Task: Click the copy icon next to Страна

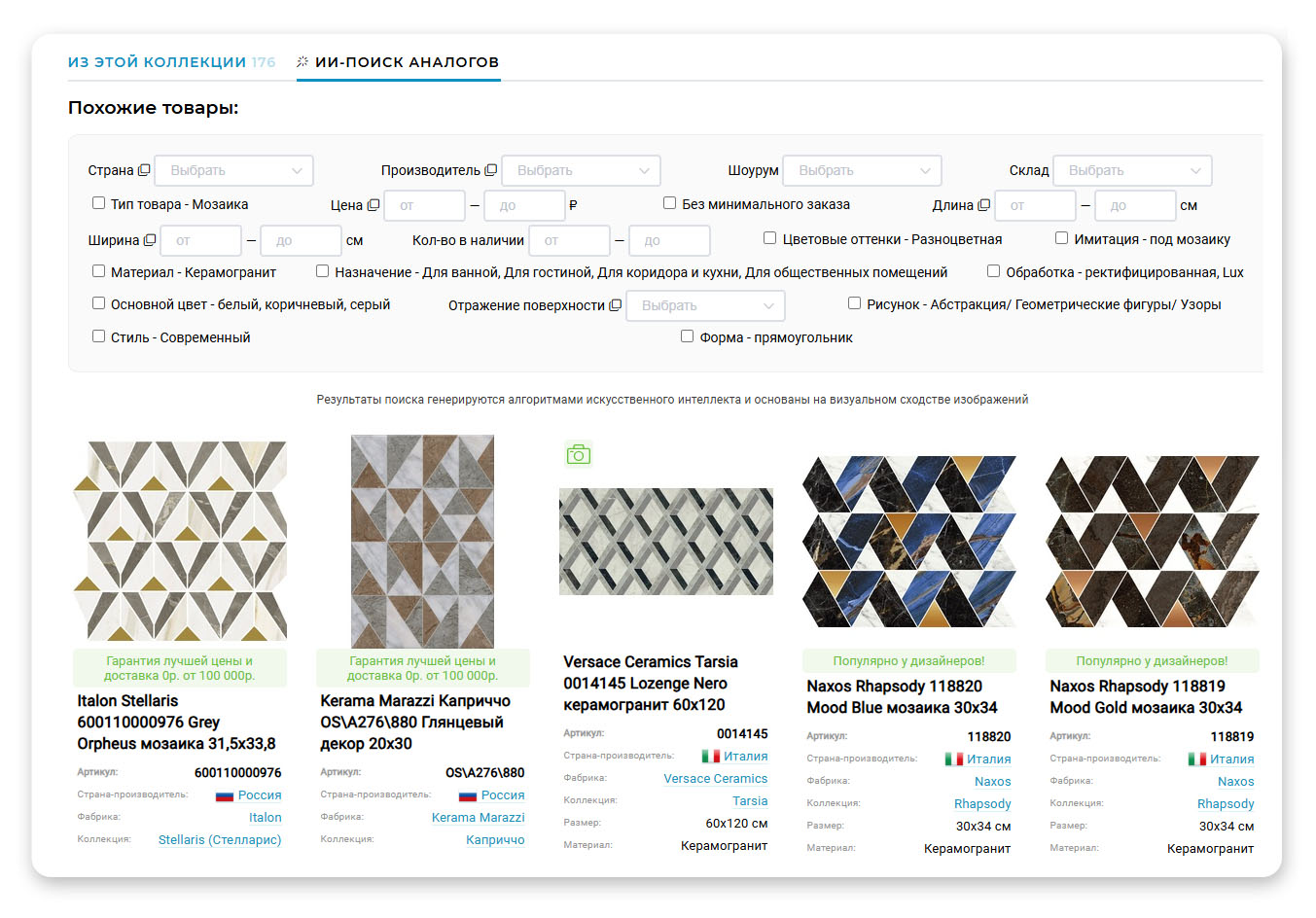Action: [144, 170]
